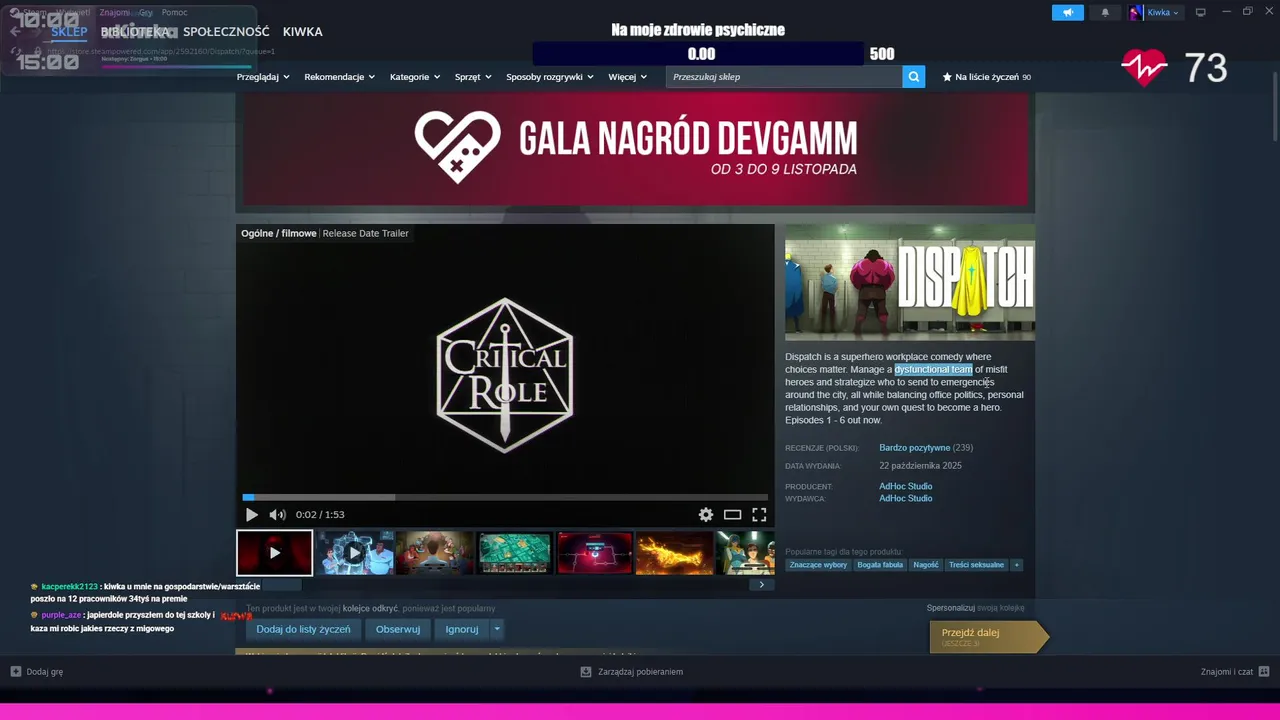Click Bogata fabuła tag
1280x720 pixels.
880,565
